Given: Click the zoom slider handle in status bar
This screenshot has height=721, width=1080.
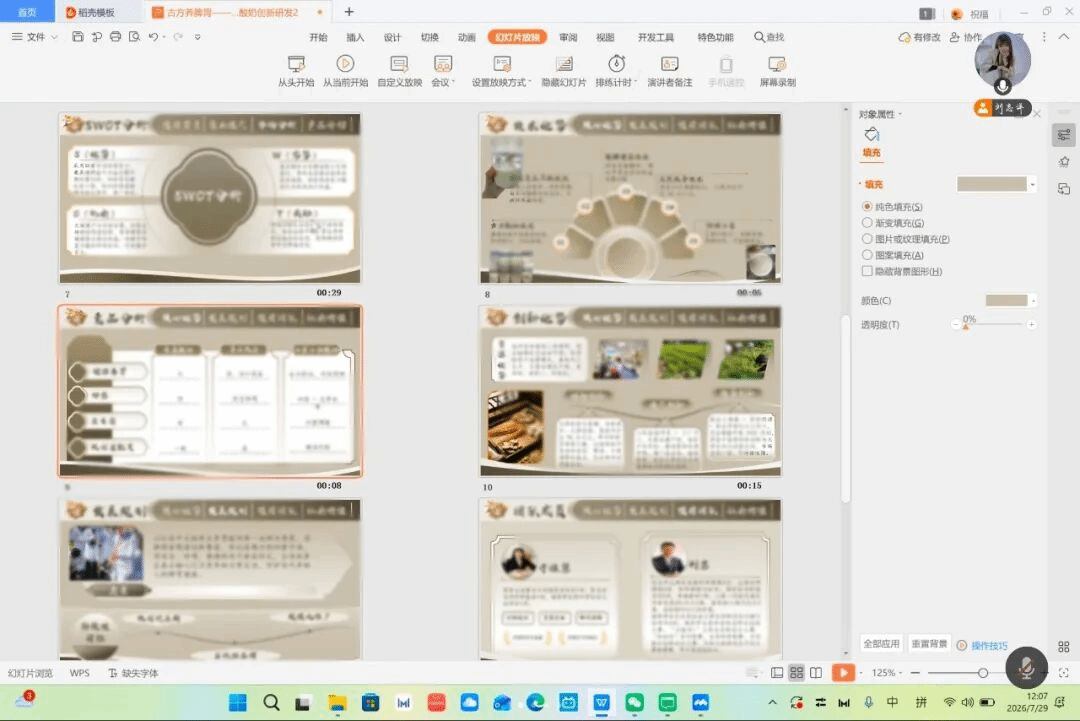Looking at the screenshot, I should [983, 673].
